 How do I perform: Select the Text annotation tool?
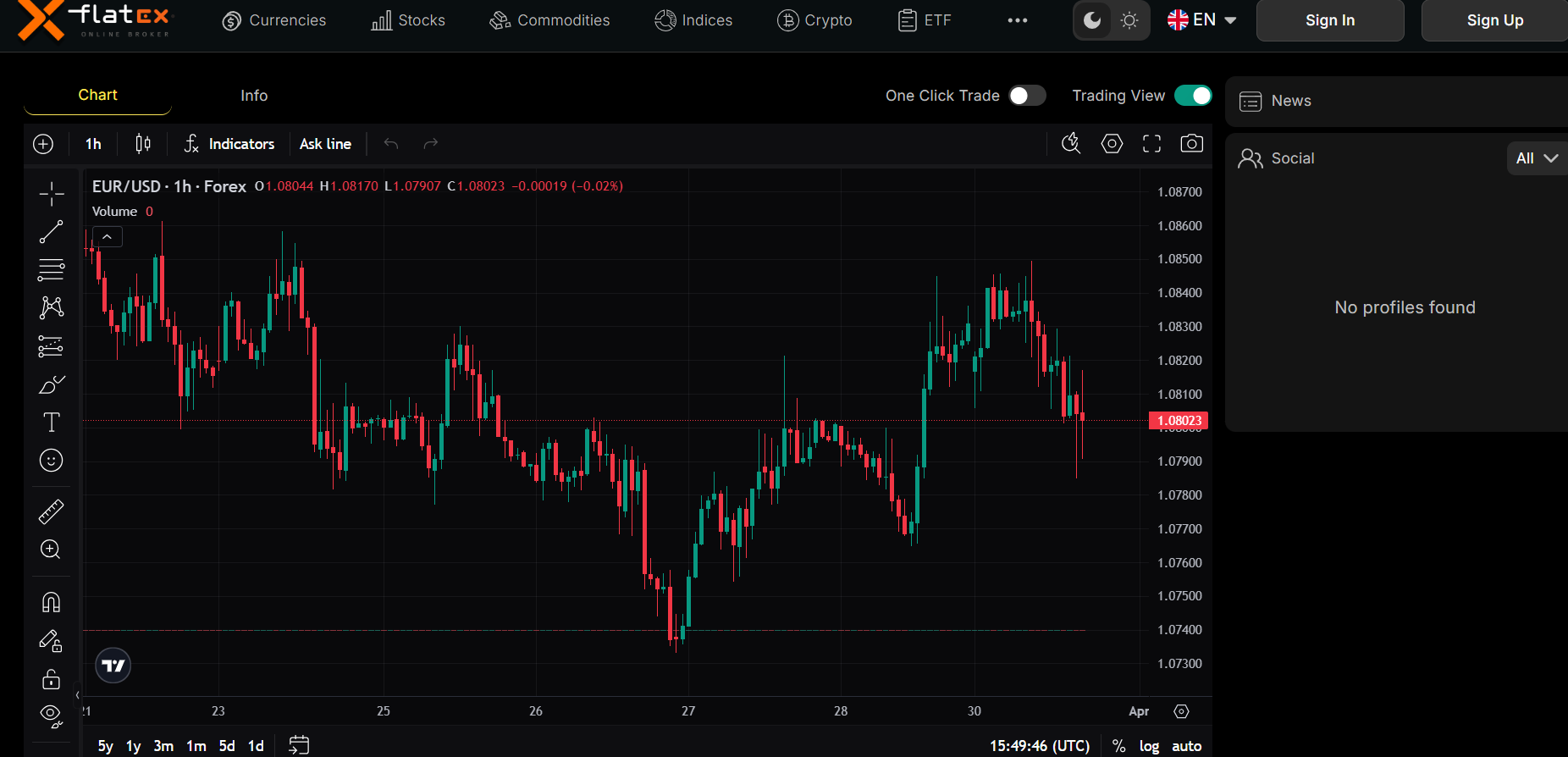(51, 422)
